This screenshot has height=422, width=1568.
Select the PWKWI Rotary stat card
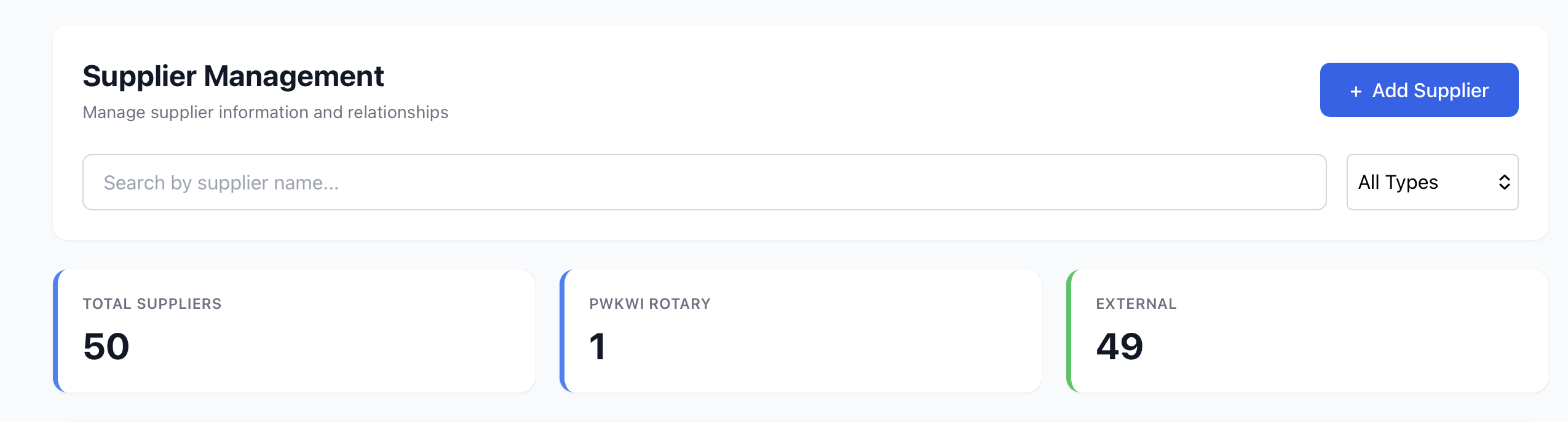point(802,331)
